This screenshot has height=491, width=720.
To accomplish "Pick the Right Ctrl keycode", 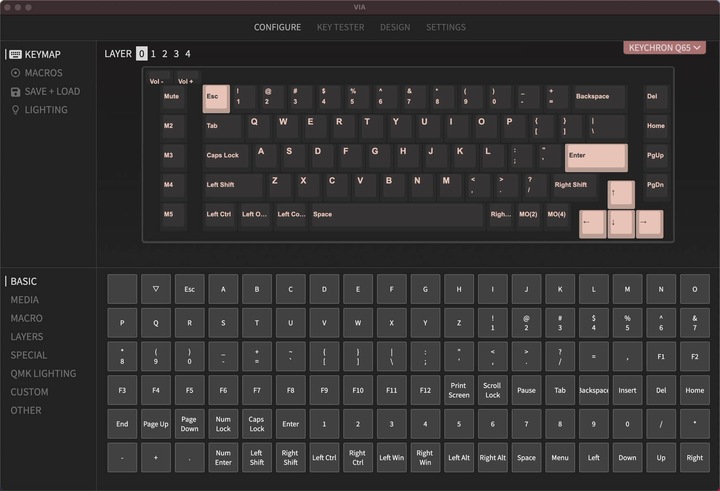I will [358, 457].
